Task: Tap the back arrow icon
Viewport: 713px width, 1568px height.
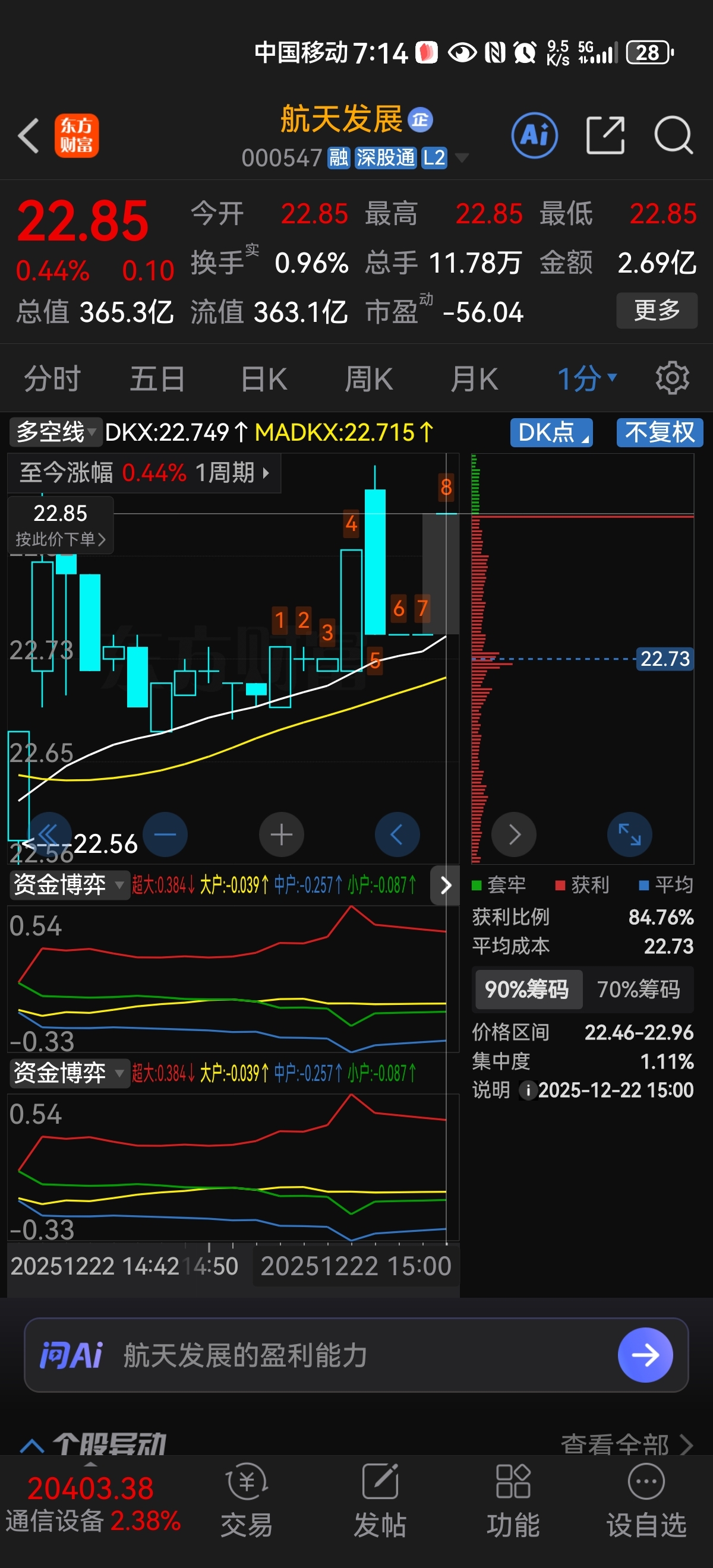Action: (29, 135)
